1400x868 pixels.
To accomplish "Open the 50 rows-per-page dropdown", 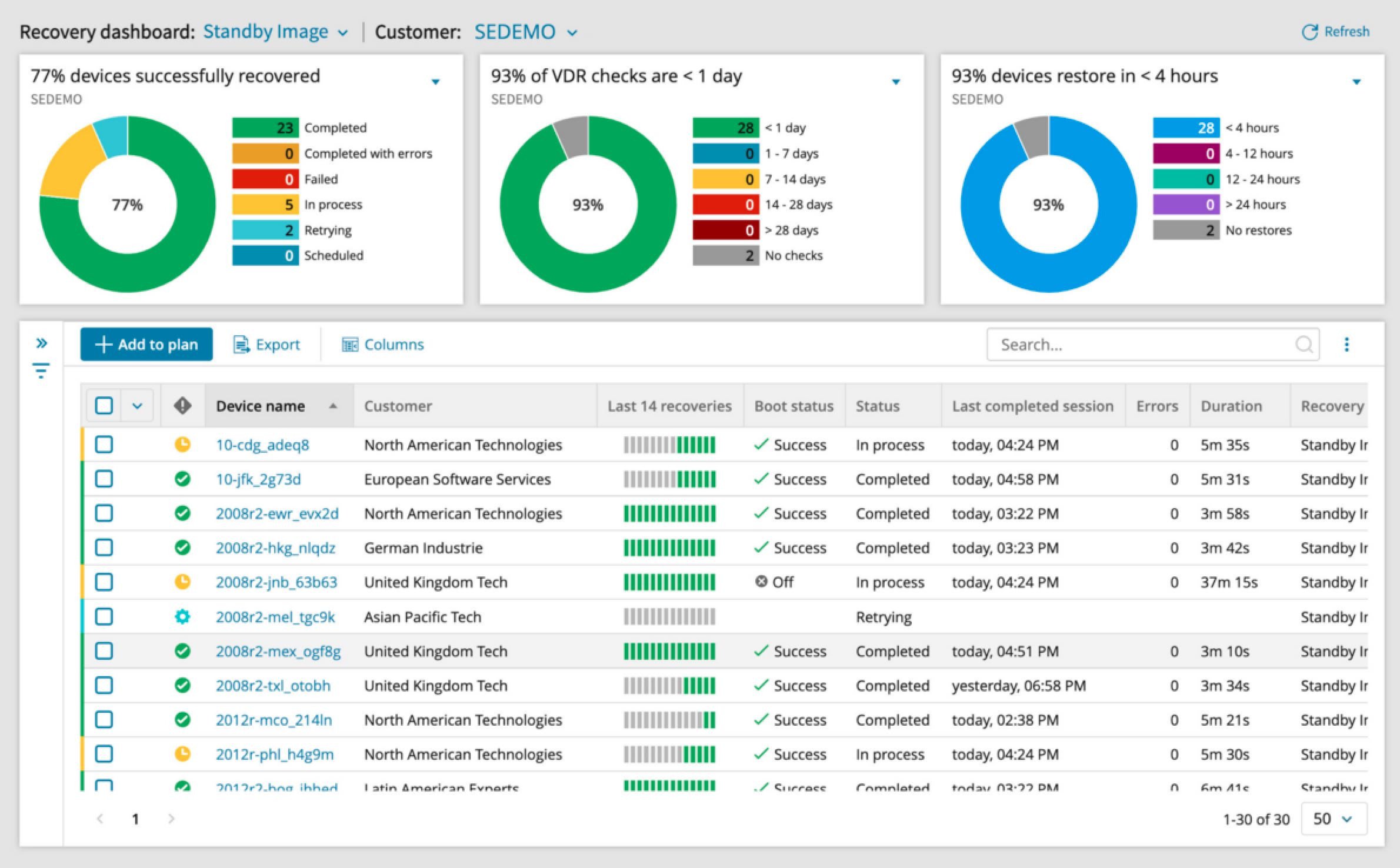I will pos(1333,819).
